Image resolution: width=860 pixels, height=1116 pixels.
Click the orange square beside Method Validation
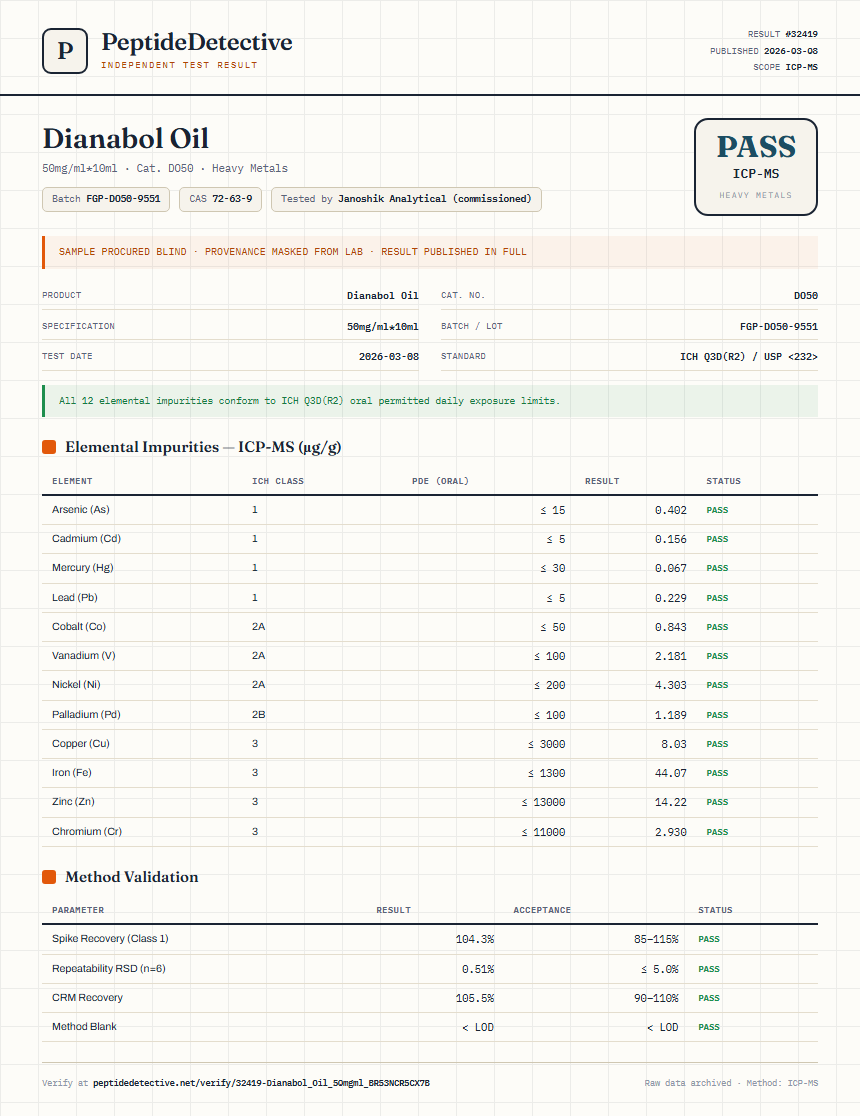point(49,877)
